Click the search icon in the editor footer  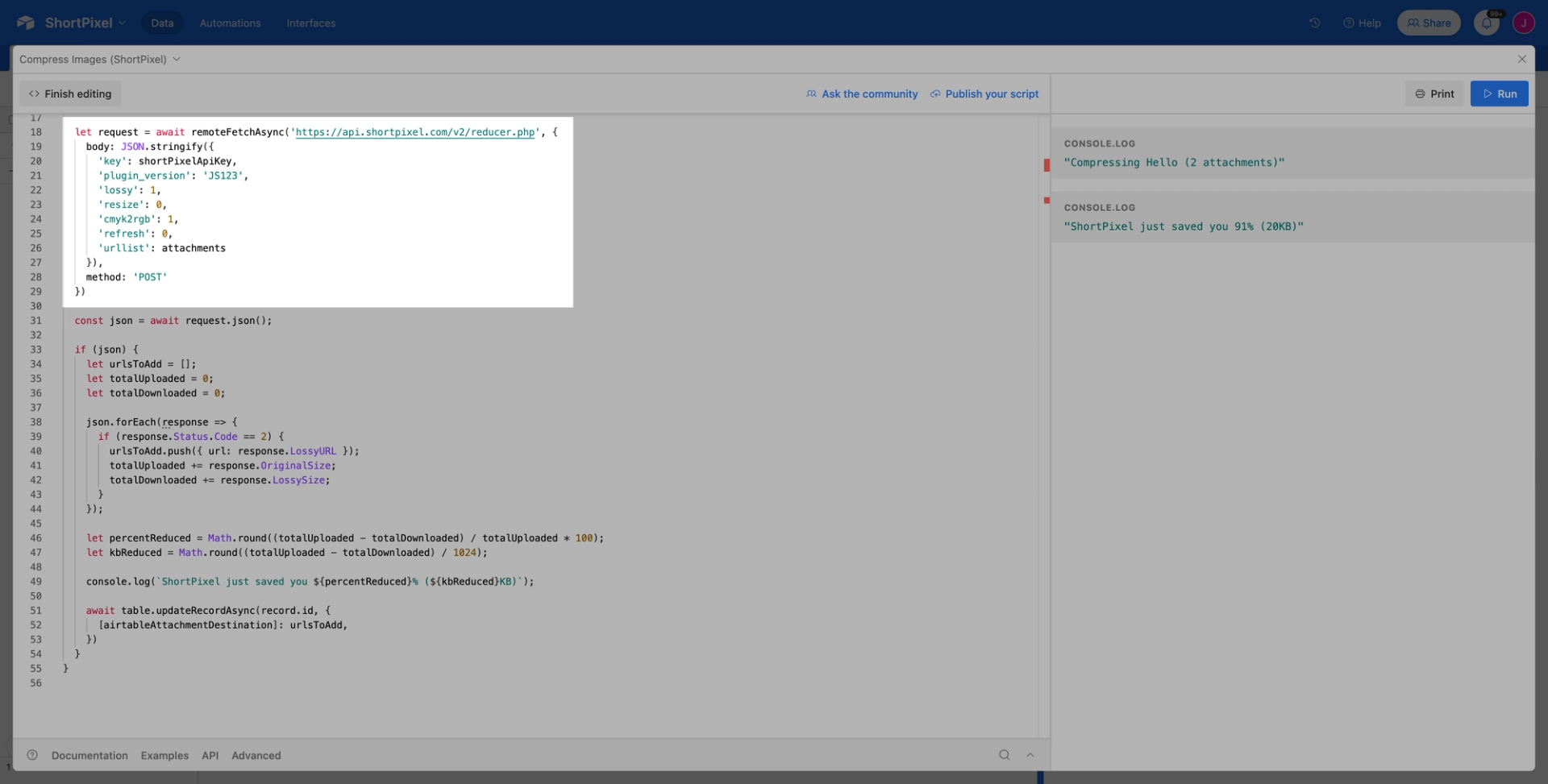tap(1004, 755)
